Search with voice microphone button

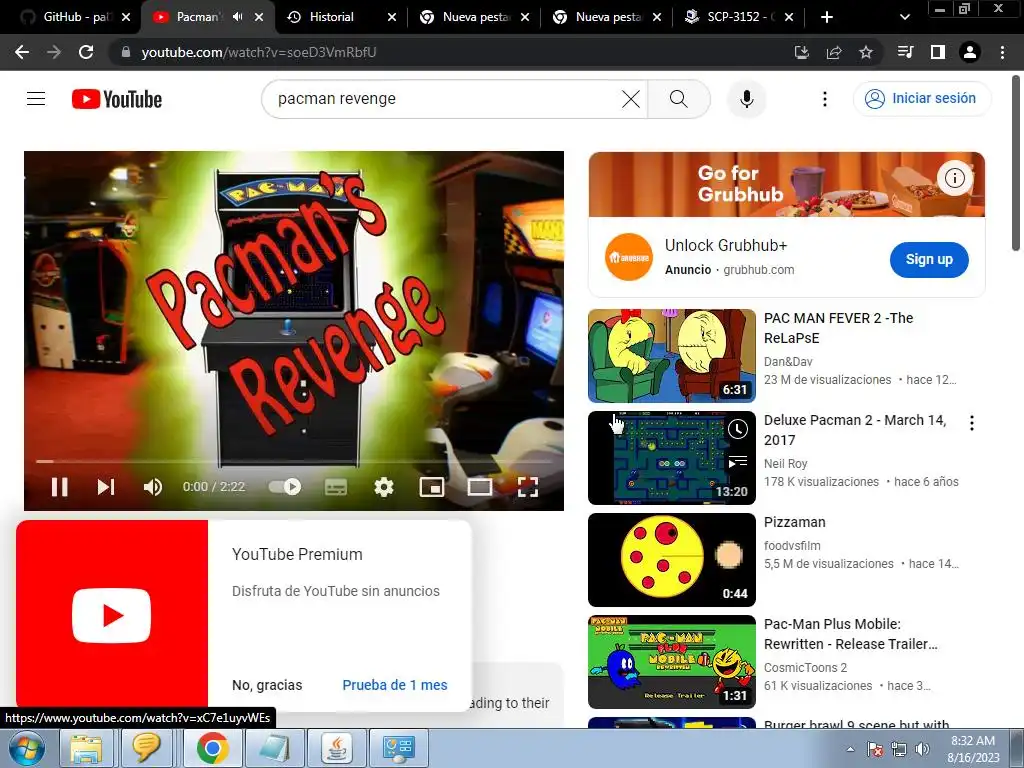(746, 99)
